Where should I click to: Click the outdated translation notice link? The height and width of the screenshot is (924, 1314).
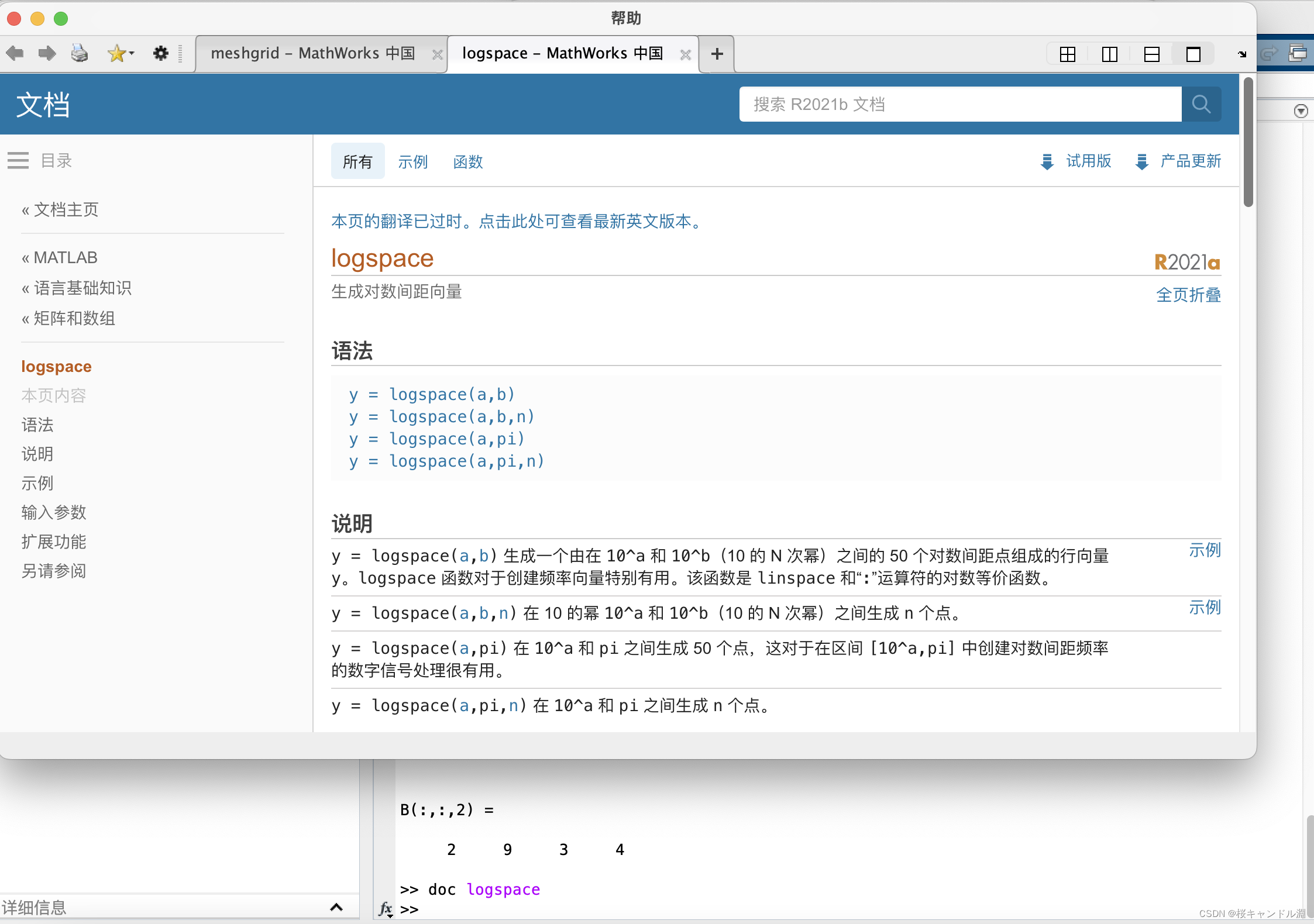click(517, 221)
